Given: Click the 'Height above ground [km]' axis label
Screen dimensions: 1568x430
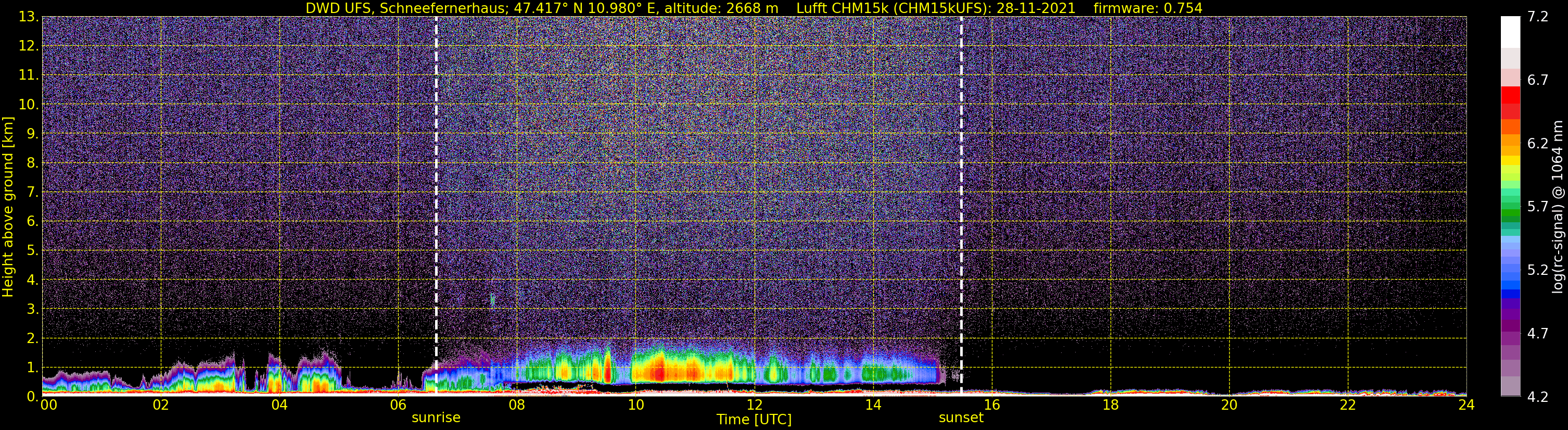Looking at the screenshot, I should point(8,207).
